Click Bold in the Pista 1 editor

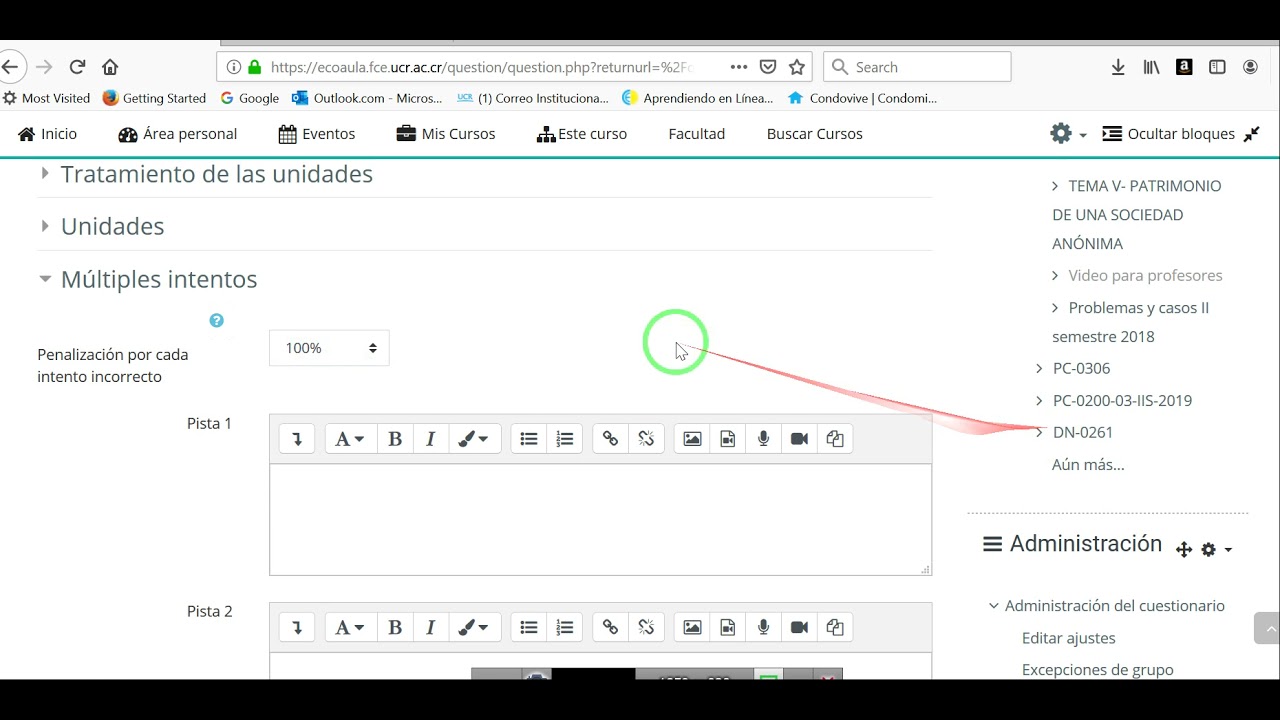(395, 439)
